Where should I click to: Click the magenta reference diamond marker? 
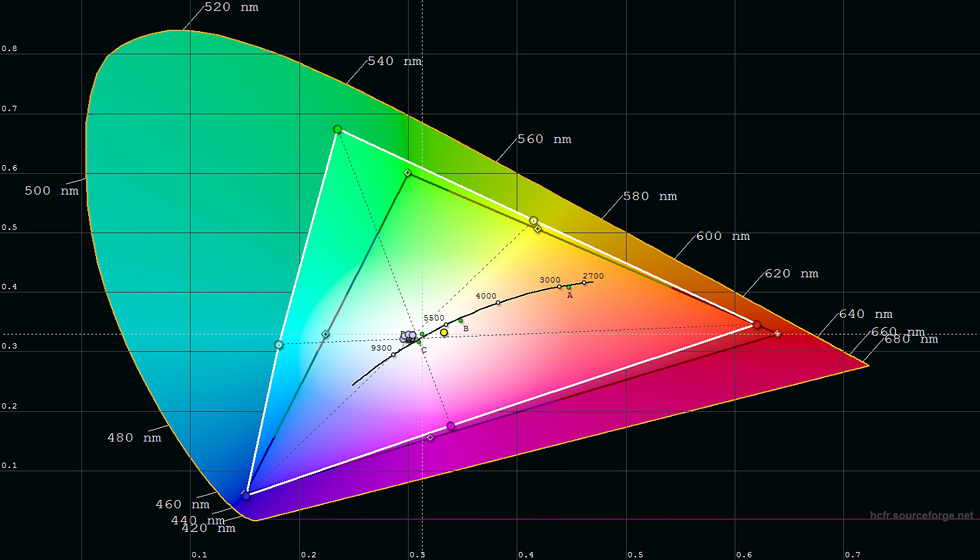click(431, 437)
